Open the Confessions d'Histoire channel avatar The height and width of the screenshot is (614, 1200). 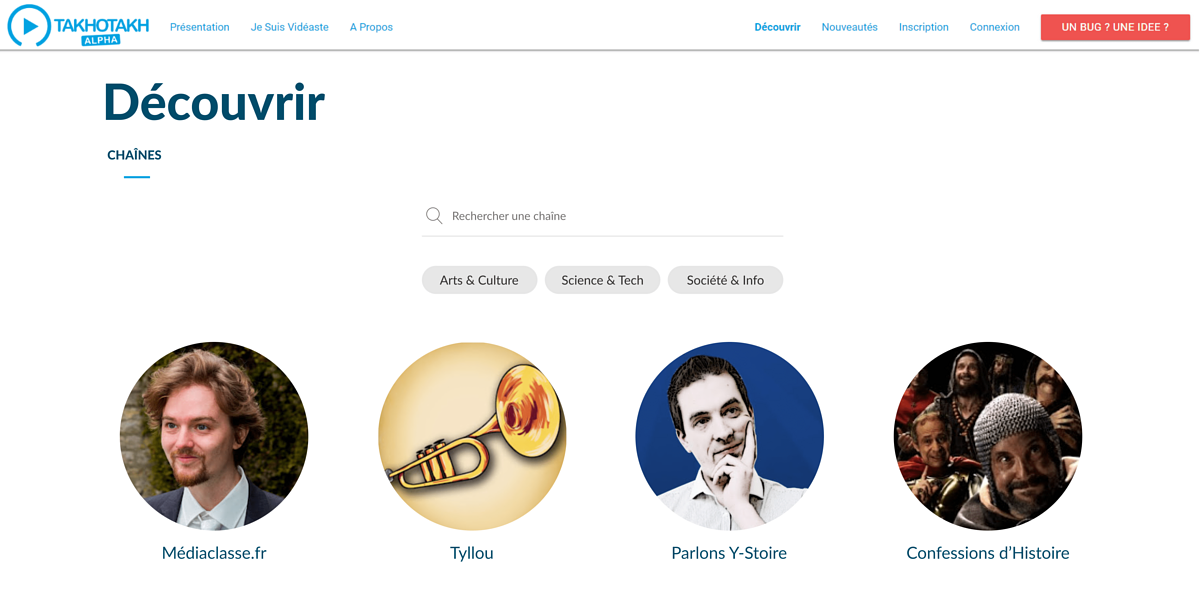click(988, 436)
